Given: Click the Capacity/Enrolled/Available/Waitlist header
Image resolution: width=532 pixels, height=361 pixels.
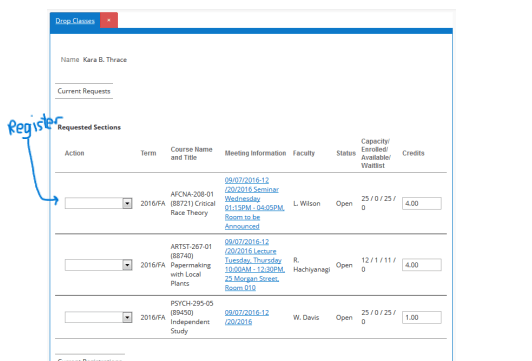Looking at the screenshot, I should (x=376, y=153).
